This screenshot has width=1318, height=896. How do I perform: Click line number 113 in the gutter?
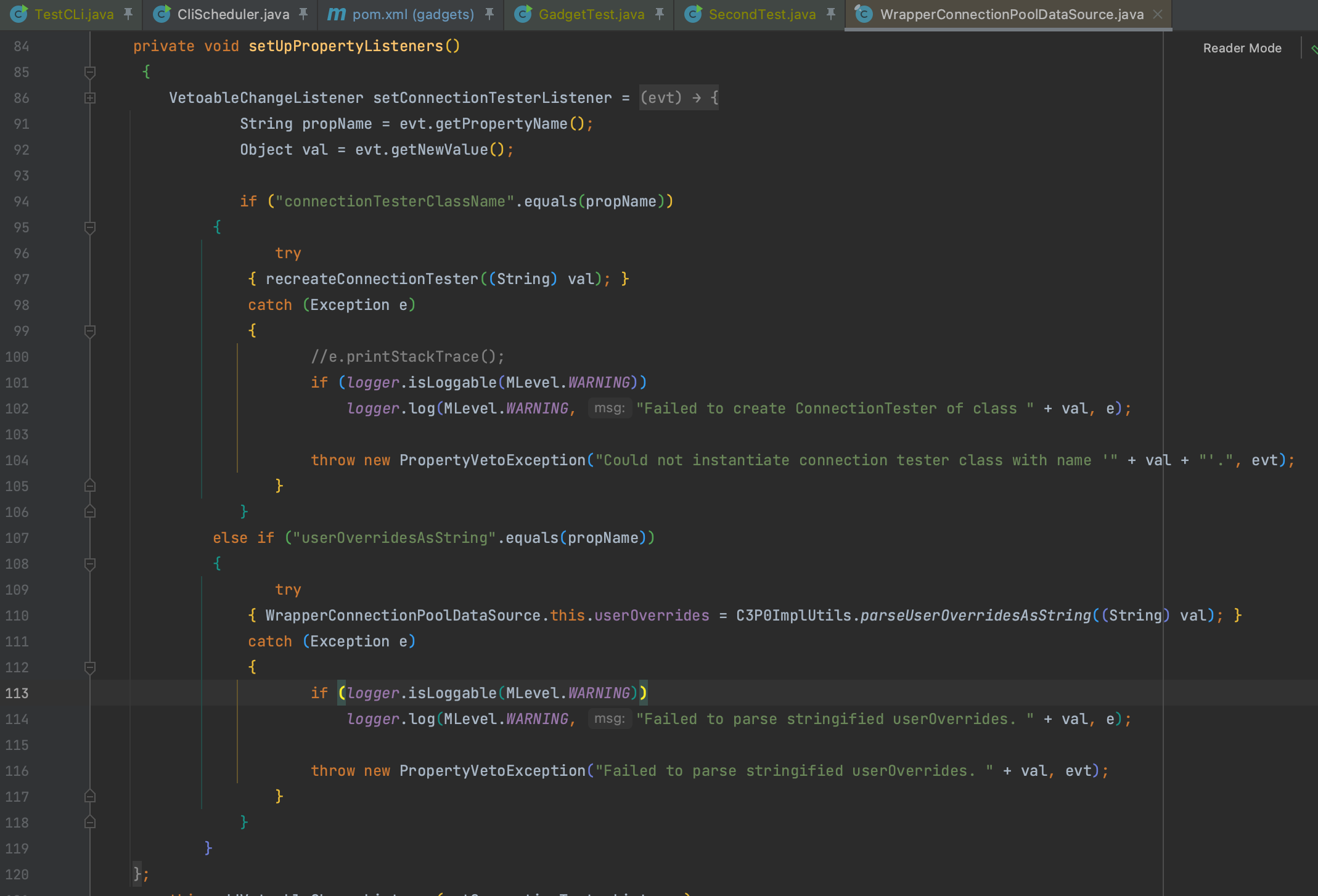click(x=17, y=693)
